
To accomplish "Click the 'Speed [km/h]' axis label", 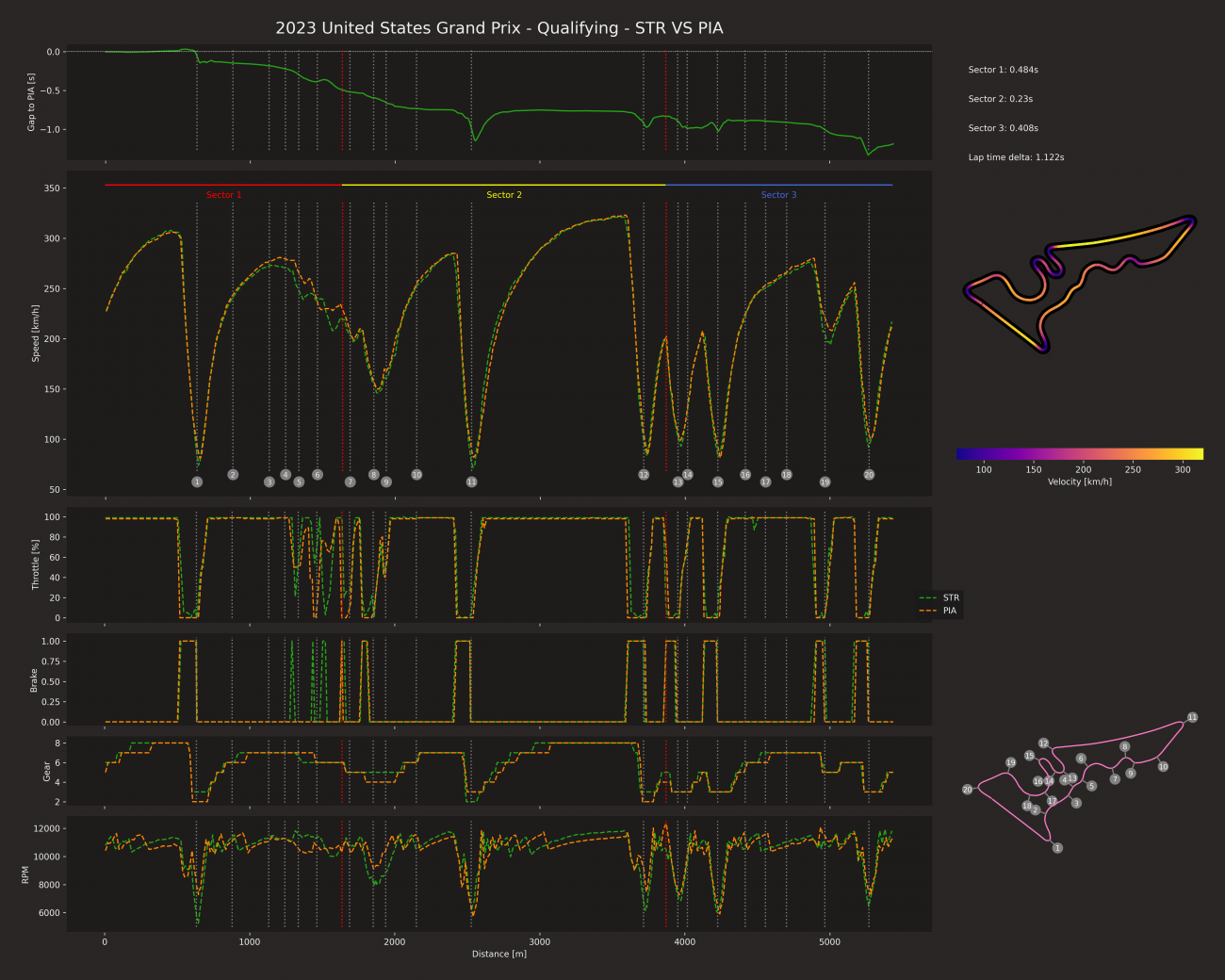I will (36, 333).
